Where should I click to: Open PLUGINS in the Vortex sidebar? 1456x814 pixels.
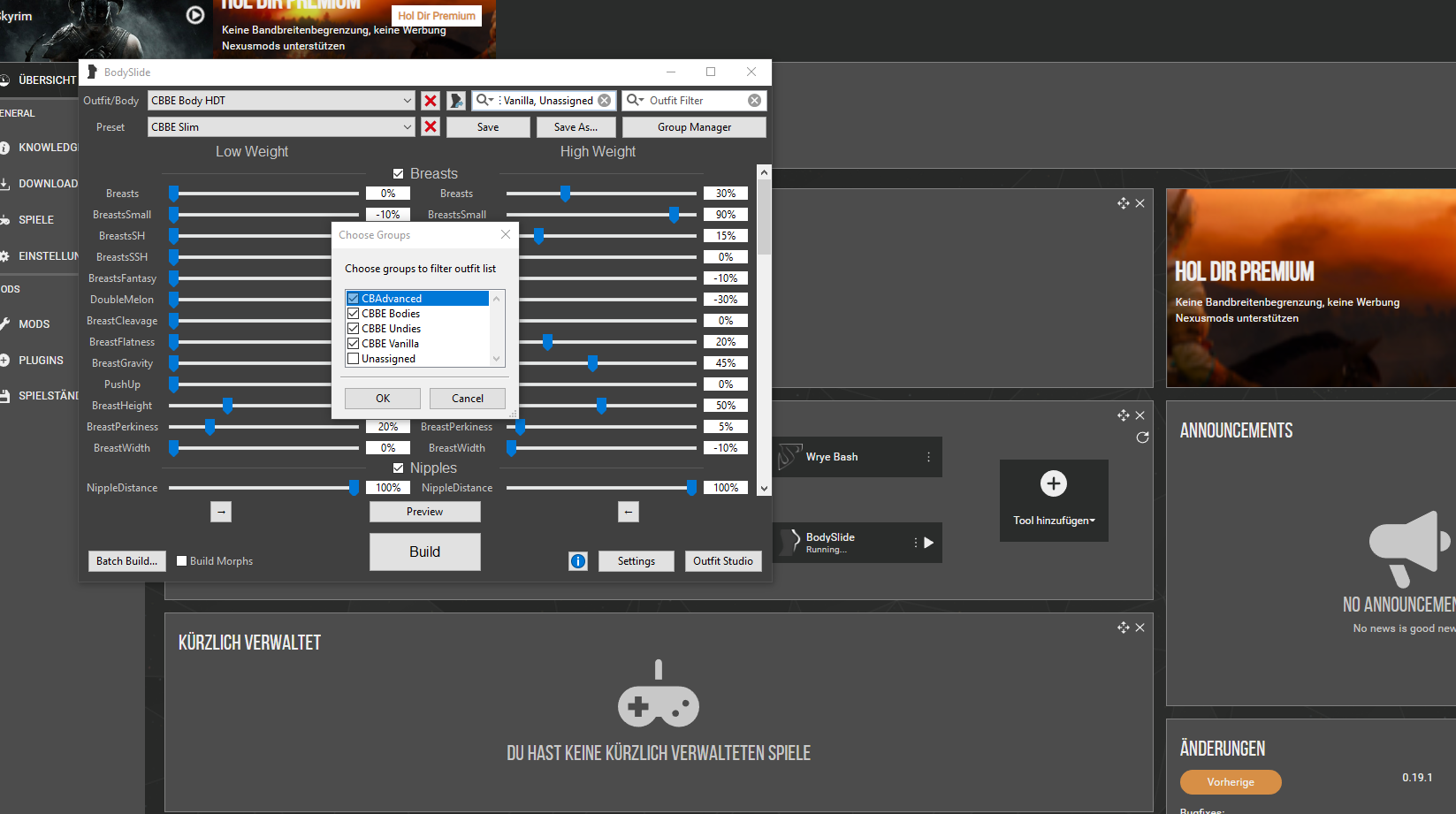[39, 361]
